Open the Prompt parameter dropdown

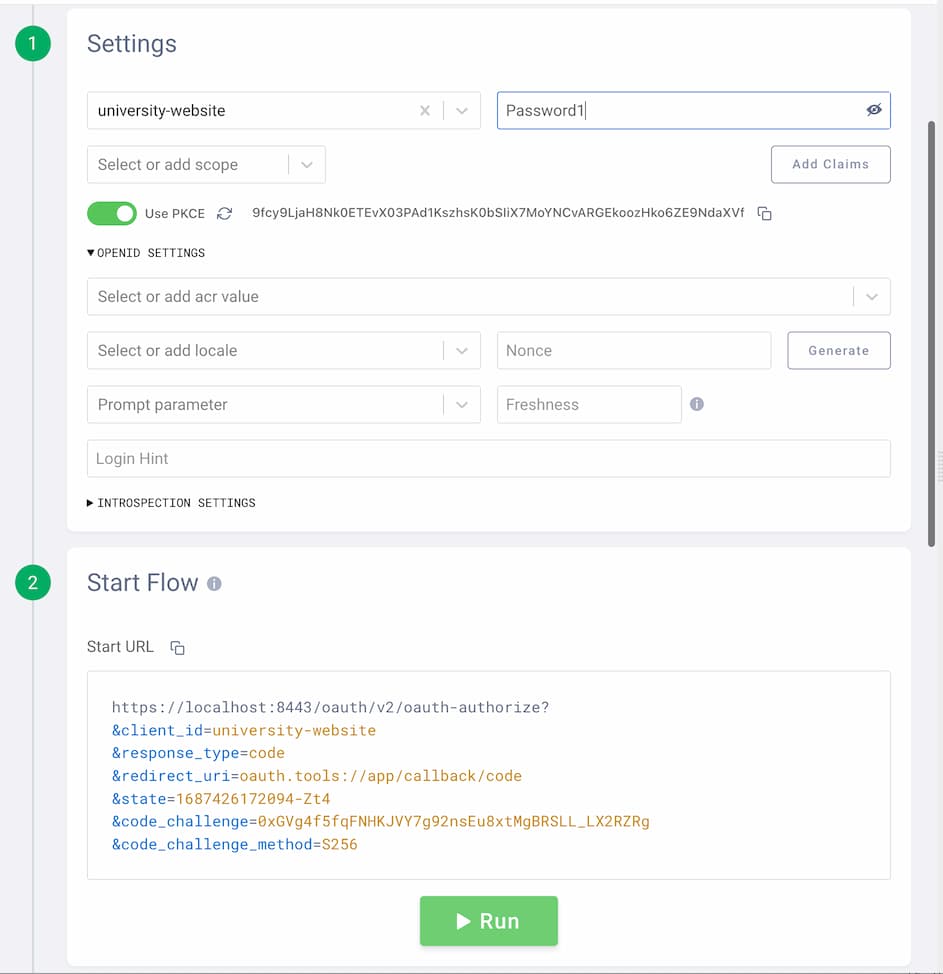tap(461, 404)
